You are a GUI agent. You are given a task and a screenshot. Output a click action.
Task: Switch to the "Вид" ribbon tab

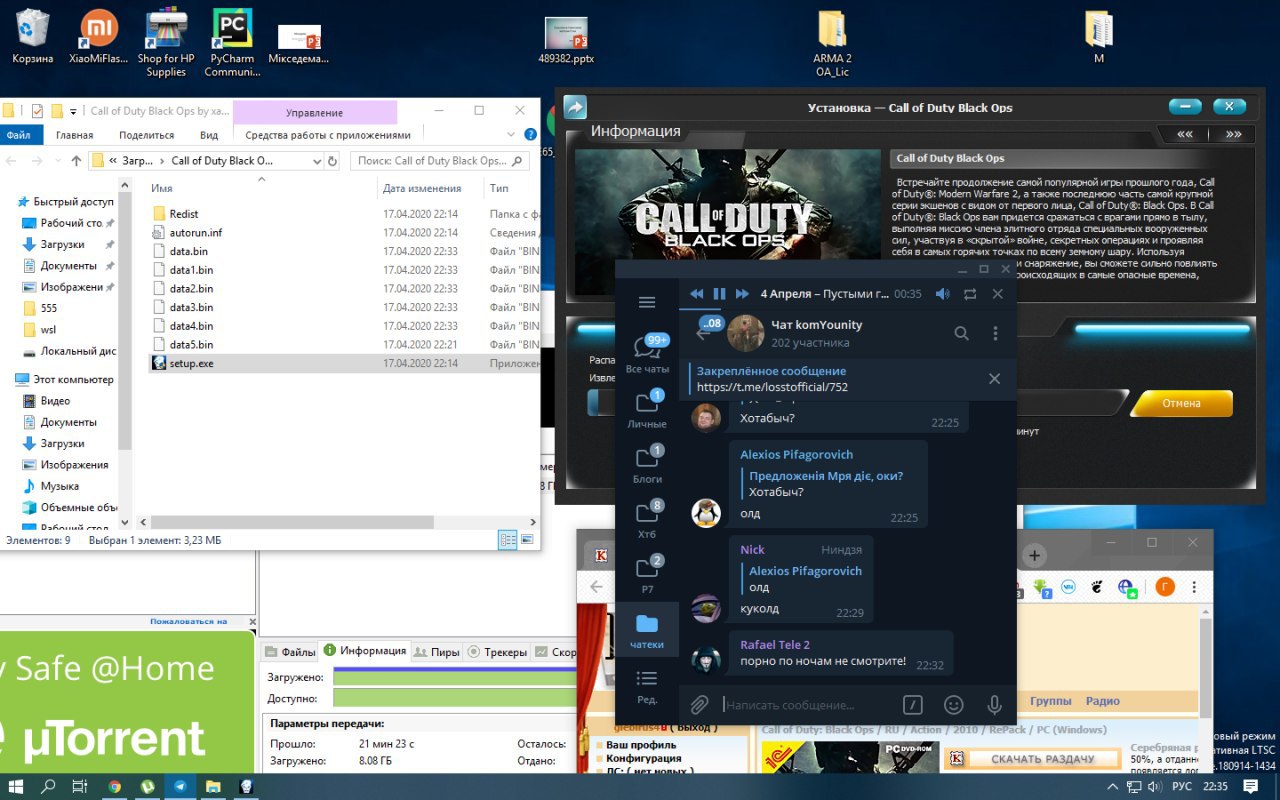(209, 135)
